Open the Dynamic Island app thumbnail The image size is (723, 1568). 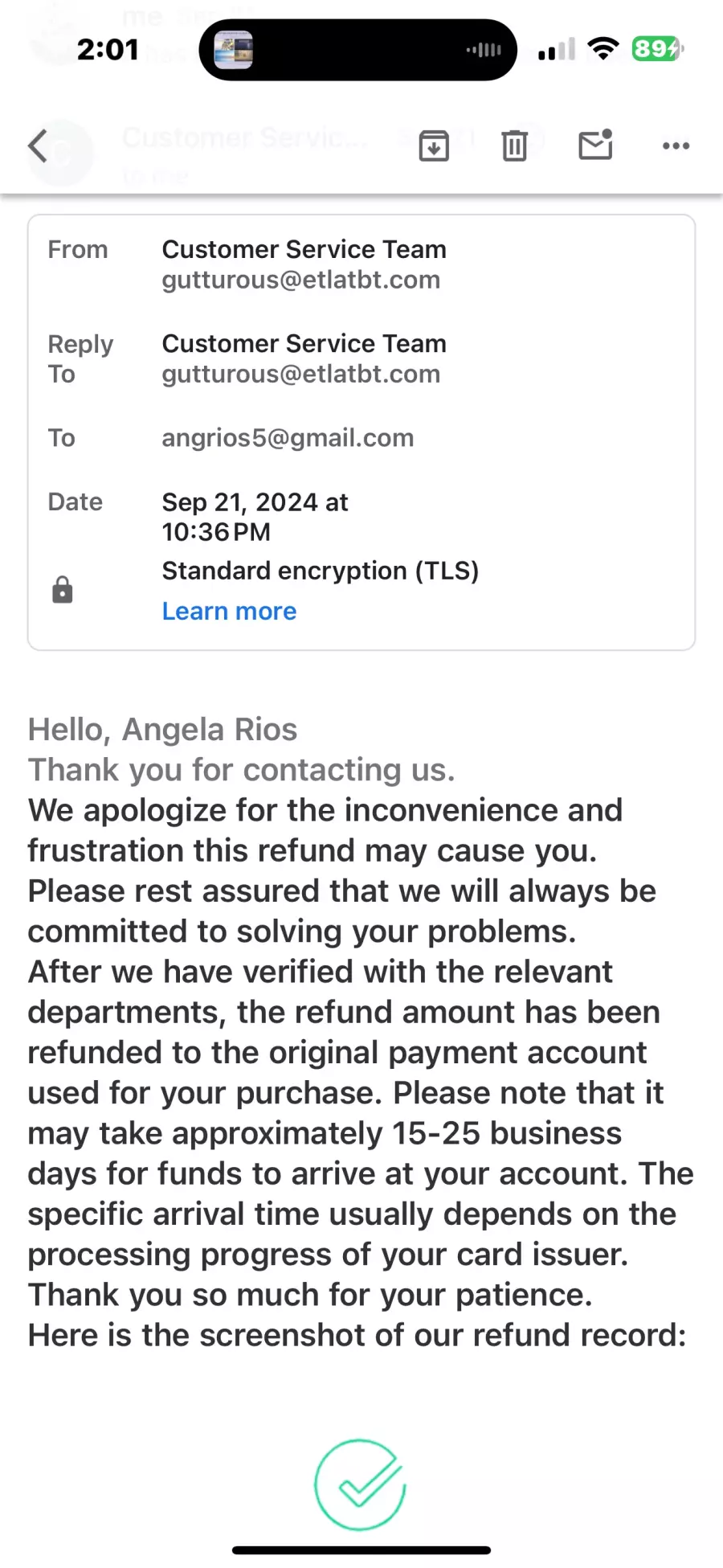tap(234, 50)
